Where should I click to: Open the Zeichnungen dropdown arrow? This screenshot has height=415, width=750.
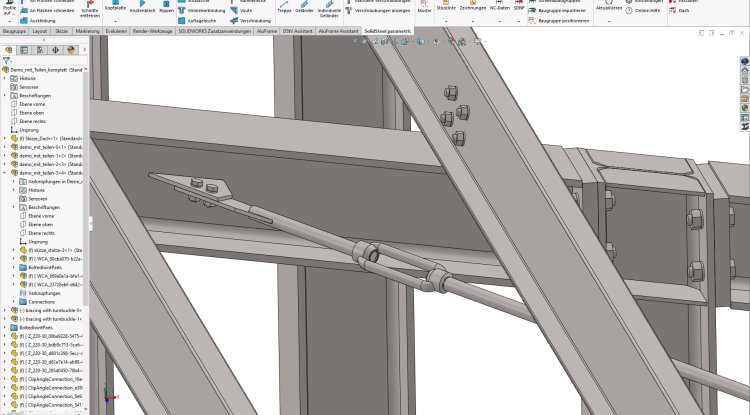[473, 22]
